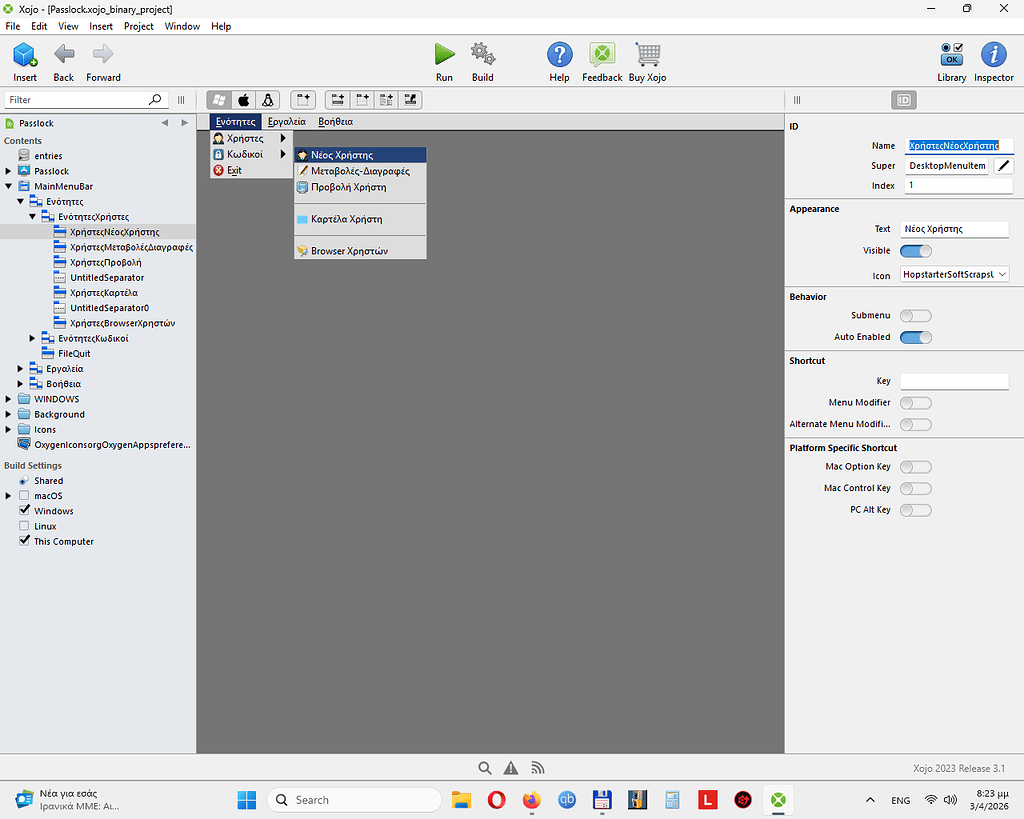Image resolution: width=1024 pixels, height=819 pixels.
Task: Toggle the PC Alt Key switch
Action: (916, 510)
